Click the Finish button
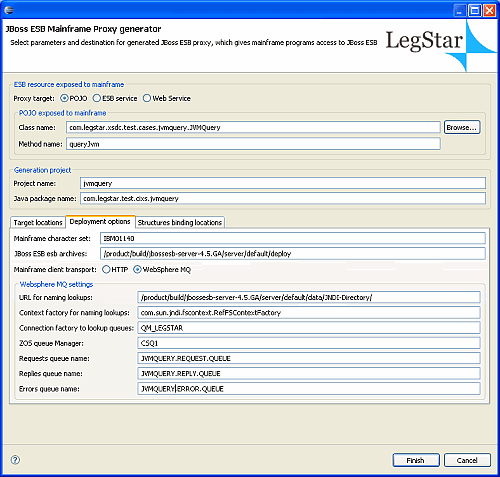500x477 pixels. 416,460
